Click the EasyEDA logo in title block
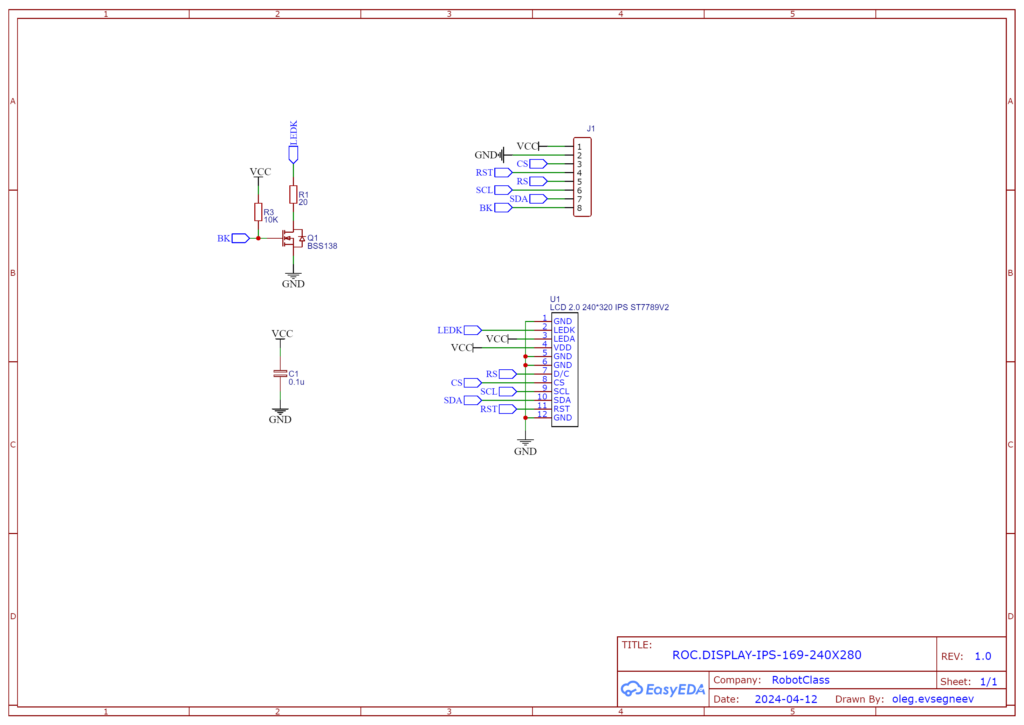Screen dimensions: 1024x725 (663, 689)
